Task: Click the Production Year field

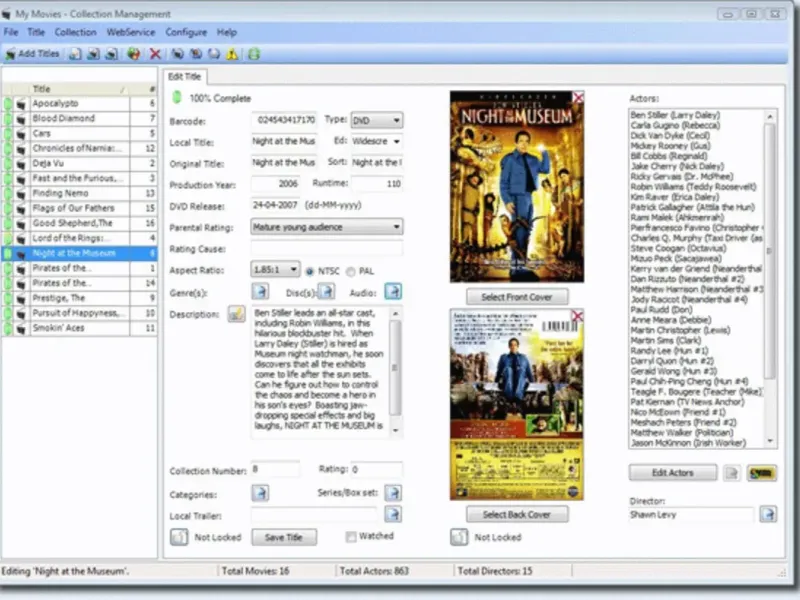Action: pos(276,184)
